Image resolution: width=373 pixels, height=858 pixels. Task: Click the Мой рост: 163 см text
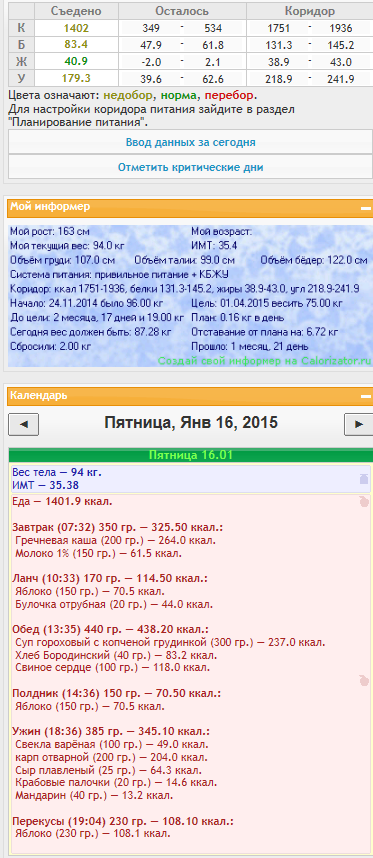point(50,231)
